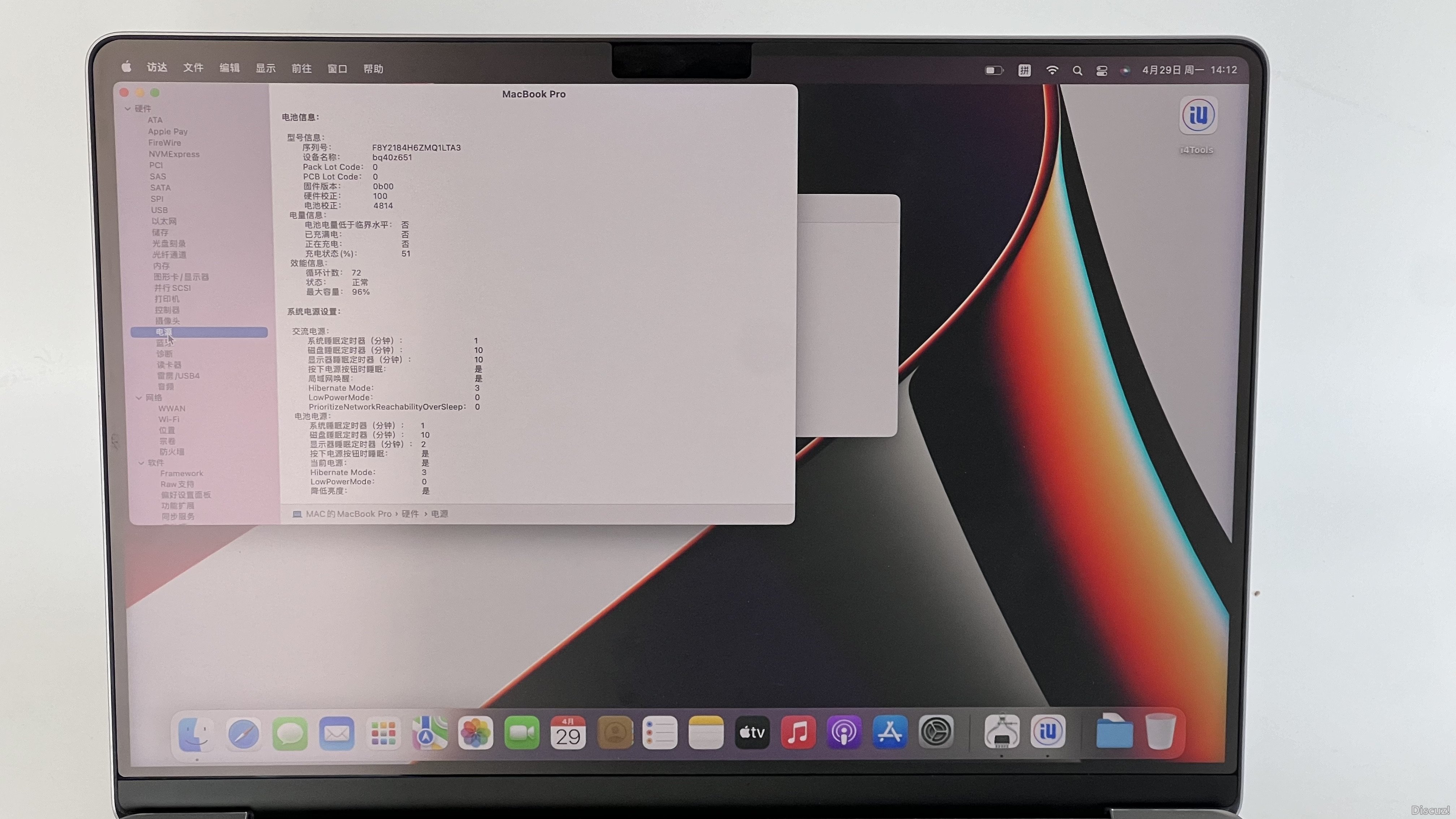
Task: Click 硬件 in the path bar
Action: point(410,514)
